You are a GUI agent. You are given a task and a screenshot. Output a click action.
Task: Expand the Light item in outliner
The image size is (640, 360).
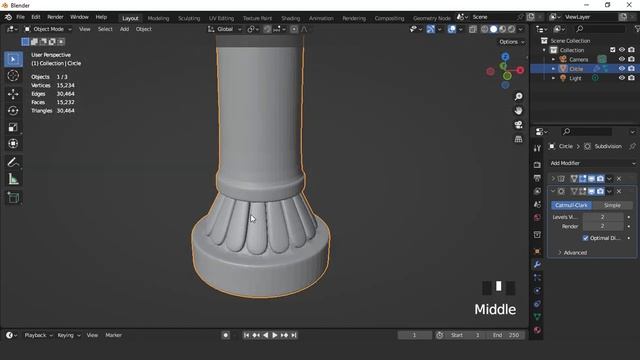(x=553, y=78)
